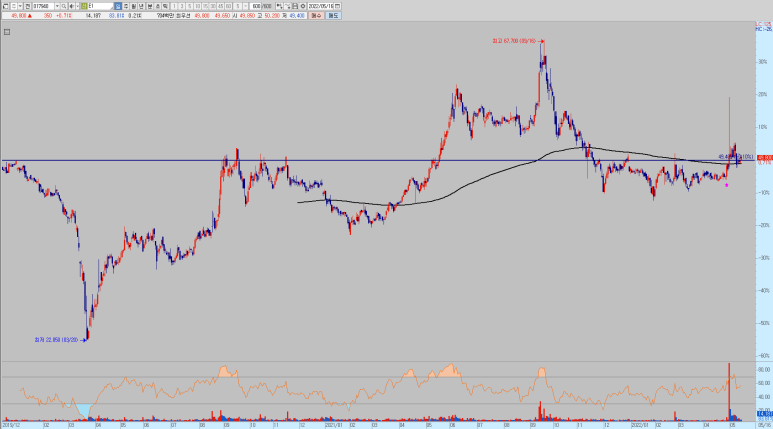The width and height of the screenshot is (773, 429).
Task: Click the blue volume value tag at bottom right
Action: pyautogui.click(x=765, y=413)
